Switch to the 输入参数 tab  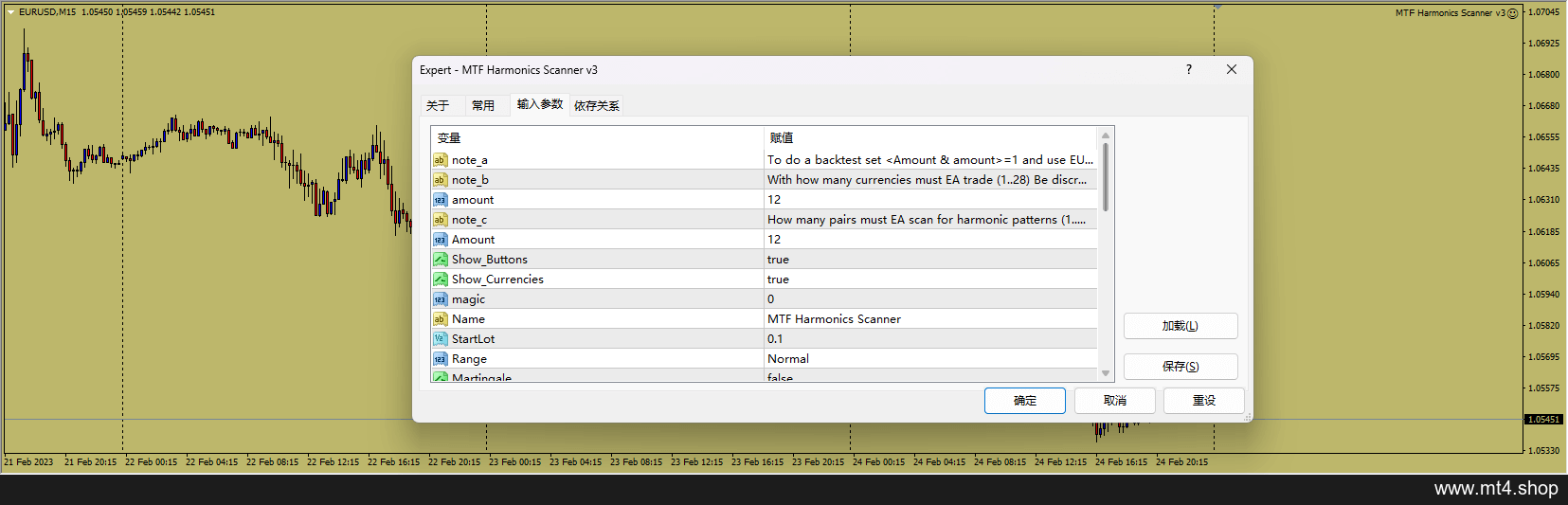pyautogui.click(x=540, y=104)
